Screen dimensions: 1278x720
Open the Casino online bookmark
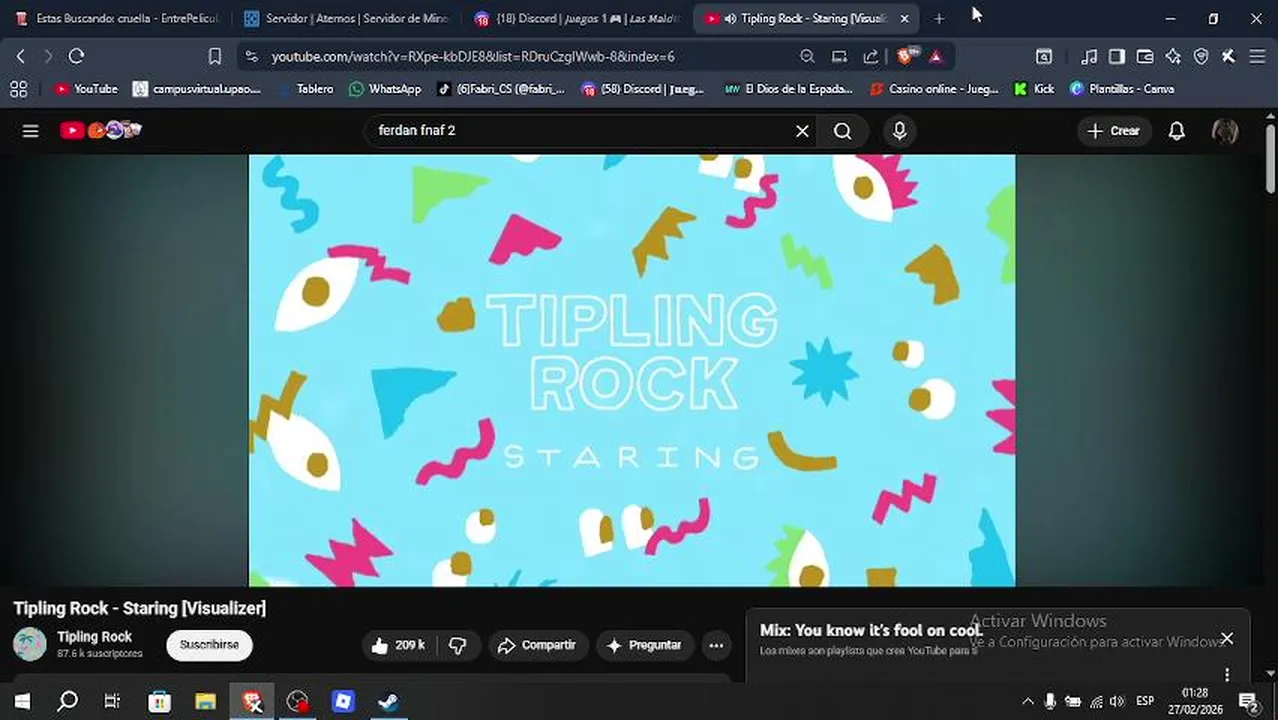point(934,89)
